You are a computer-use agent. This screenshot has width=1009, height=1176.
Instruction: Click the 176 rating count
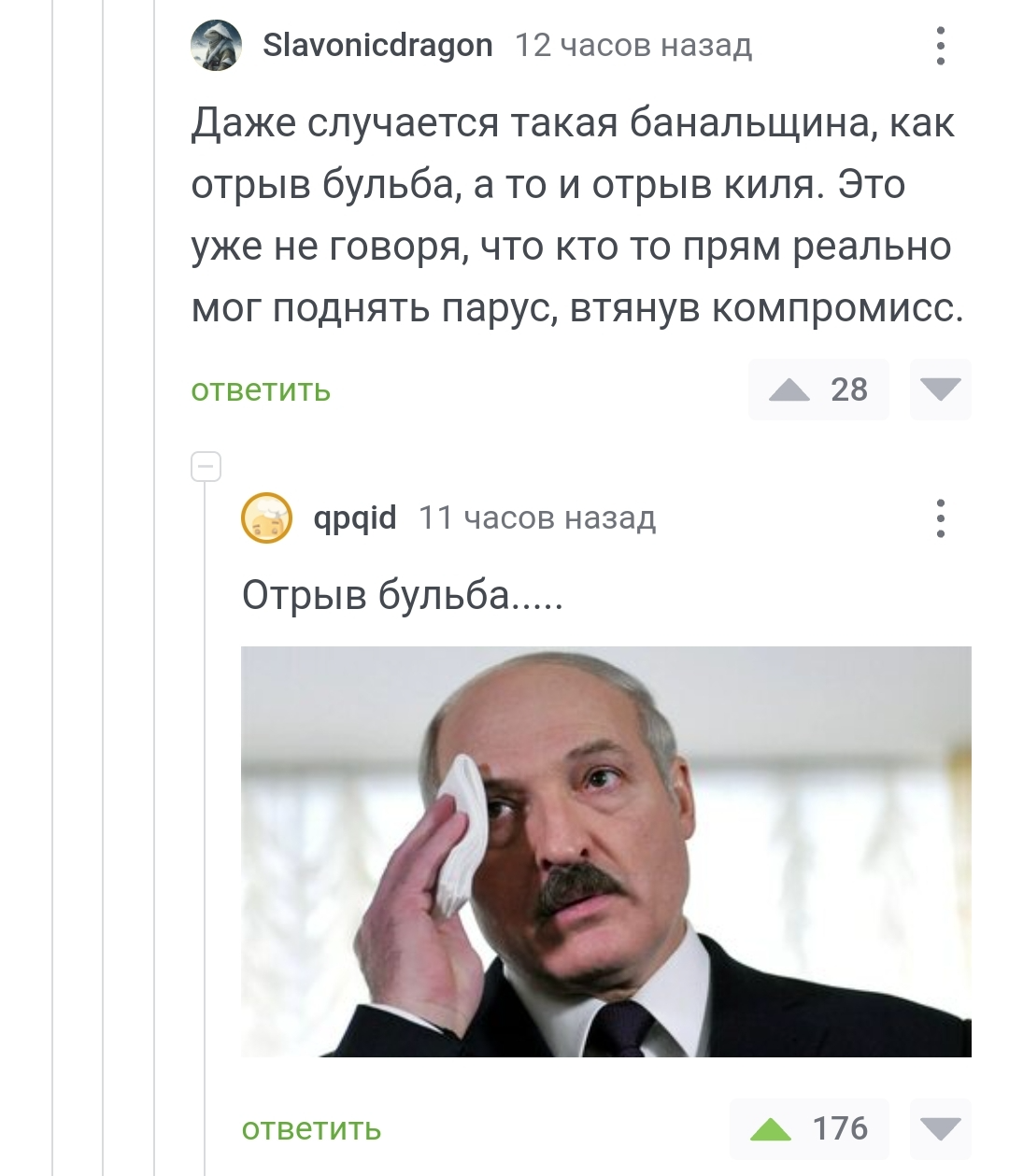click(x=840, y=1129)
